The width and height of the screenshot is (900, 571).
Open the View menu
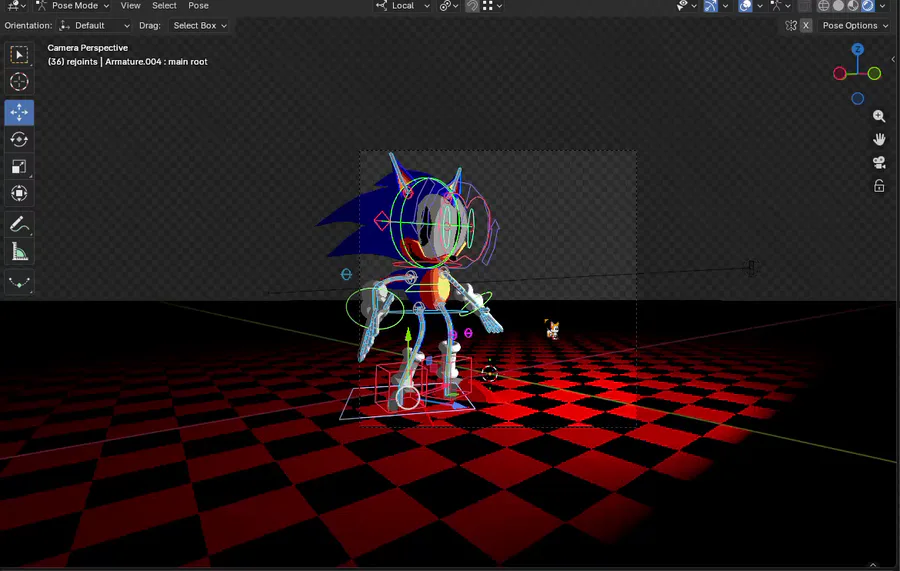[130, 6]
